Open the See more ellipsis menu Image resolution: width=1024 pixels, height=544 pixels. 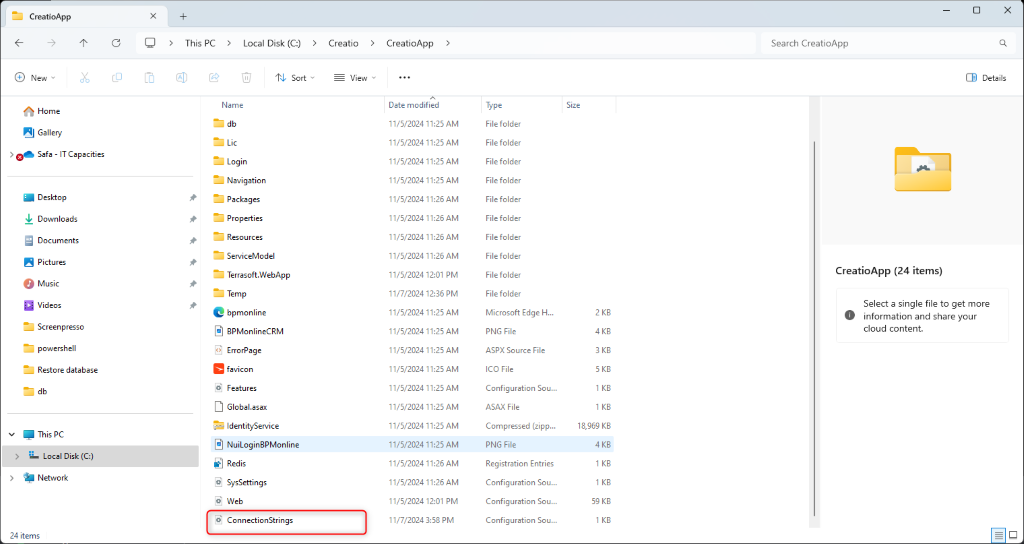pyautogui.click(x=404, y=78)
